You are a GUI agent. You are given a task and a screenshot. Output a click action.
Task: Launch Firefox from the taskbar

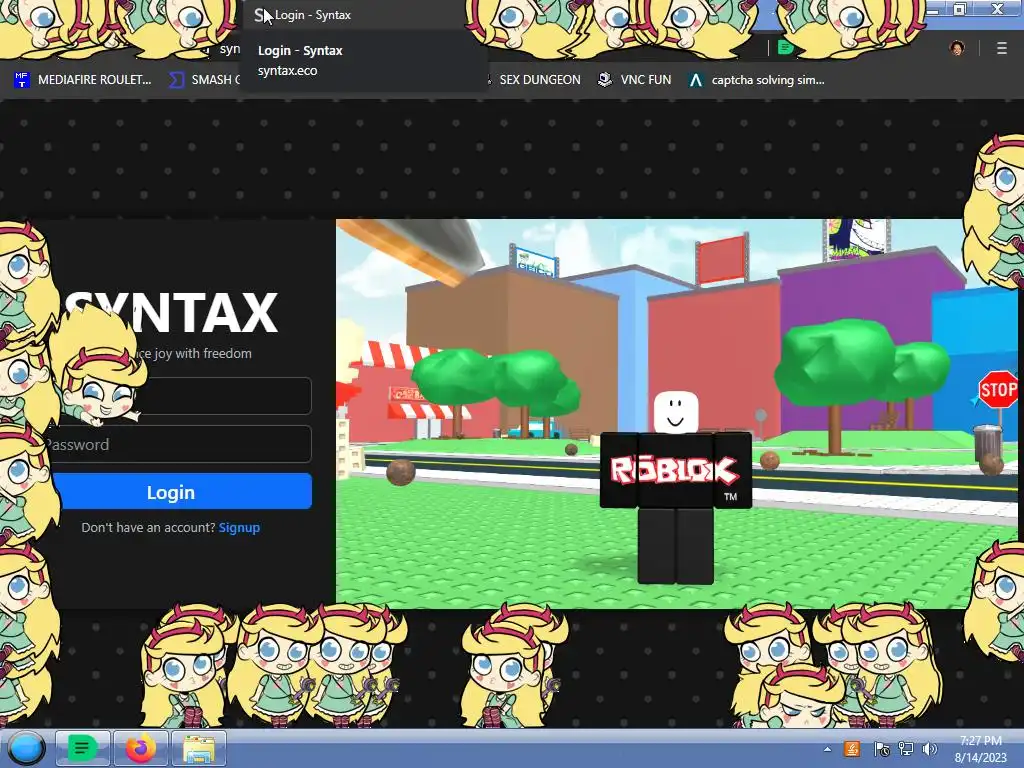click(141, 748)
